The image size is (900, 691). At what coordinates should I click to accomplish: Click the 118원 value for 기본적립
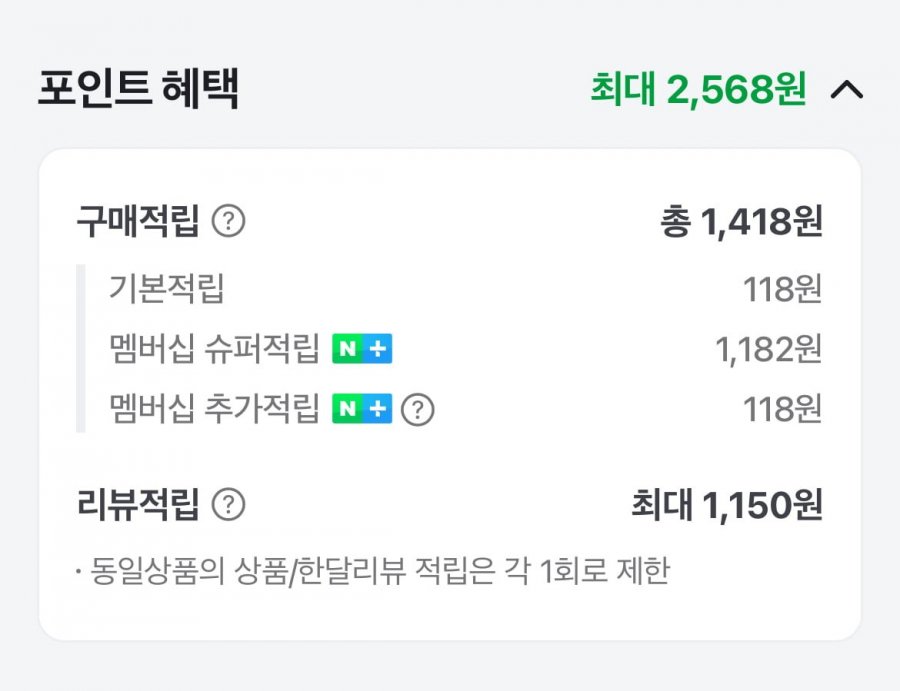[x=782, y=290]
